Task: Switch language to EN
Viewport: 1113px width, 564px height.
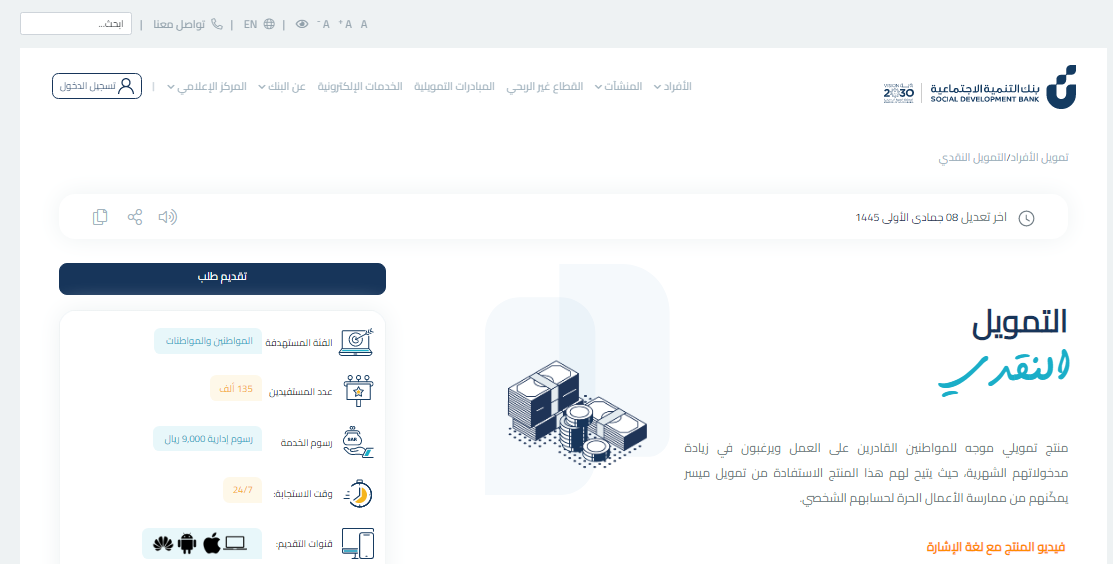Action: 258,24
